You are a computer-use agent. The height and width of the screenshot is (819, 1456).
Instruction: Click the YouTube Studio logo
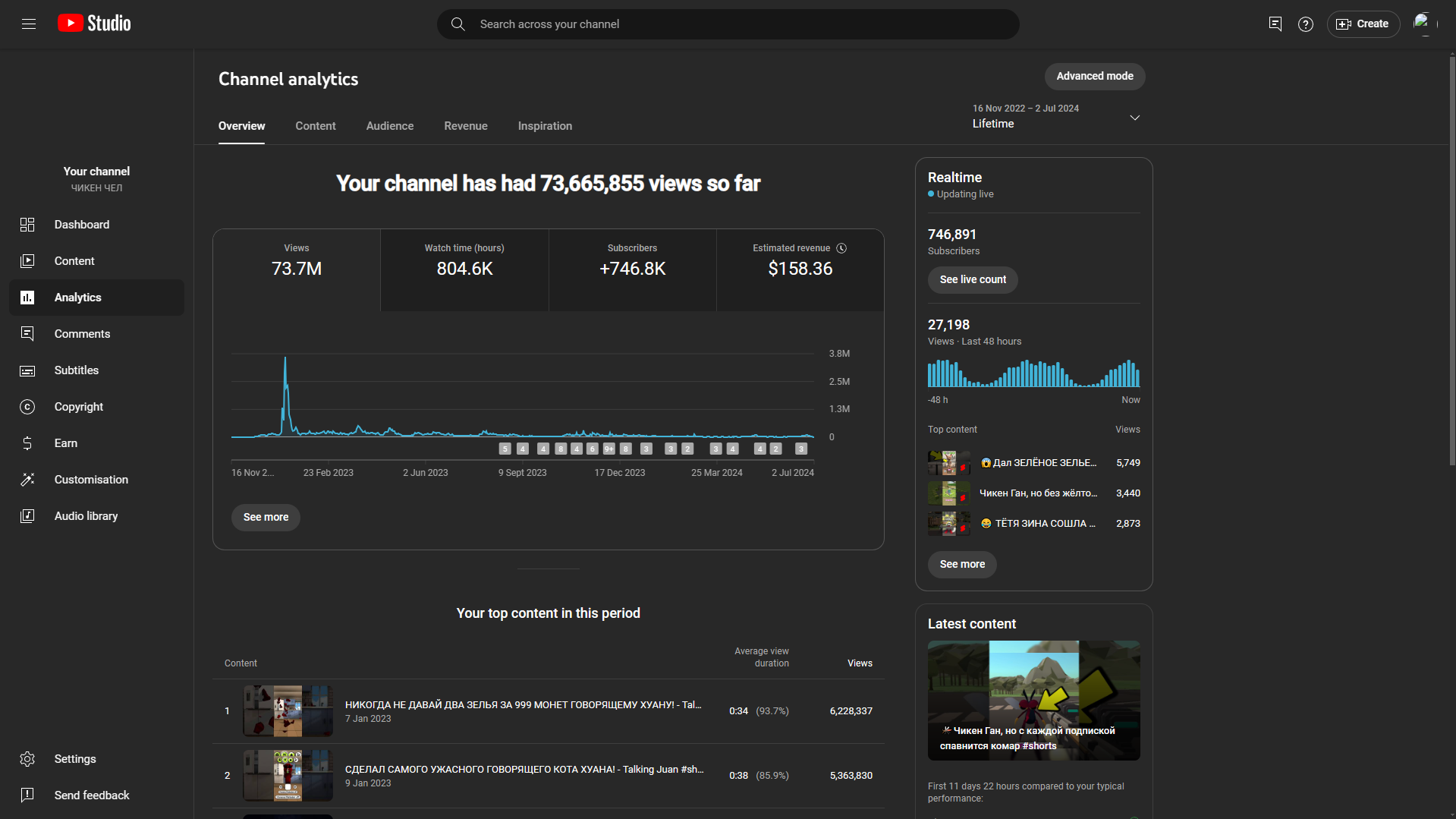click(x=95, y=24)
